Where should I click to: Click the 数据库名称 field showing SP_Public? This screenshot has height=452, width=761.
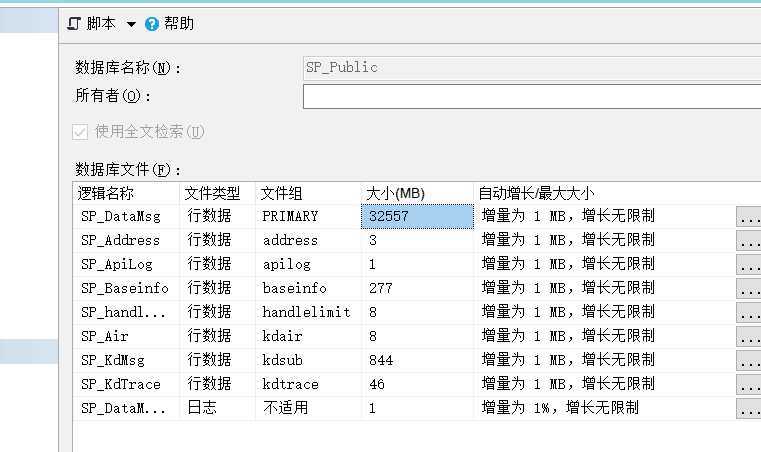click(x=532, y=67)
